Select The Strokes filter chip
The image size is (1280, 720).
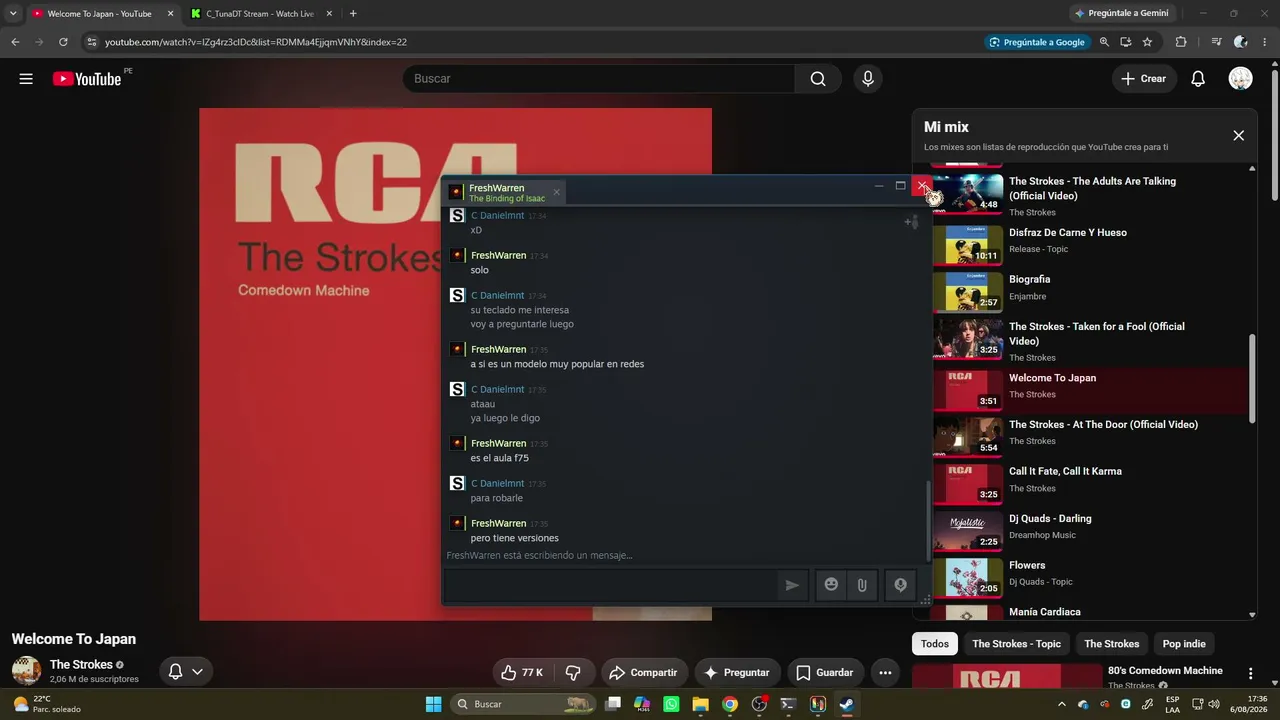point(1111,644)
